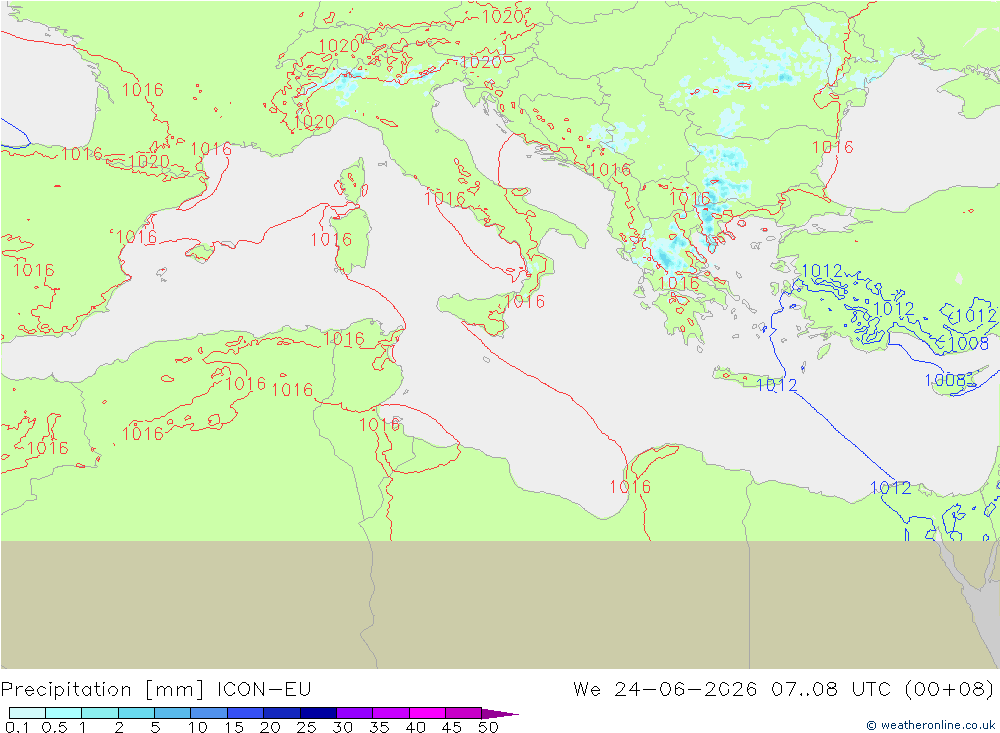Click the 0.5–1 mm legend swatch
The width and height of the screenshot is (1000, 733).
pos(64,713)
